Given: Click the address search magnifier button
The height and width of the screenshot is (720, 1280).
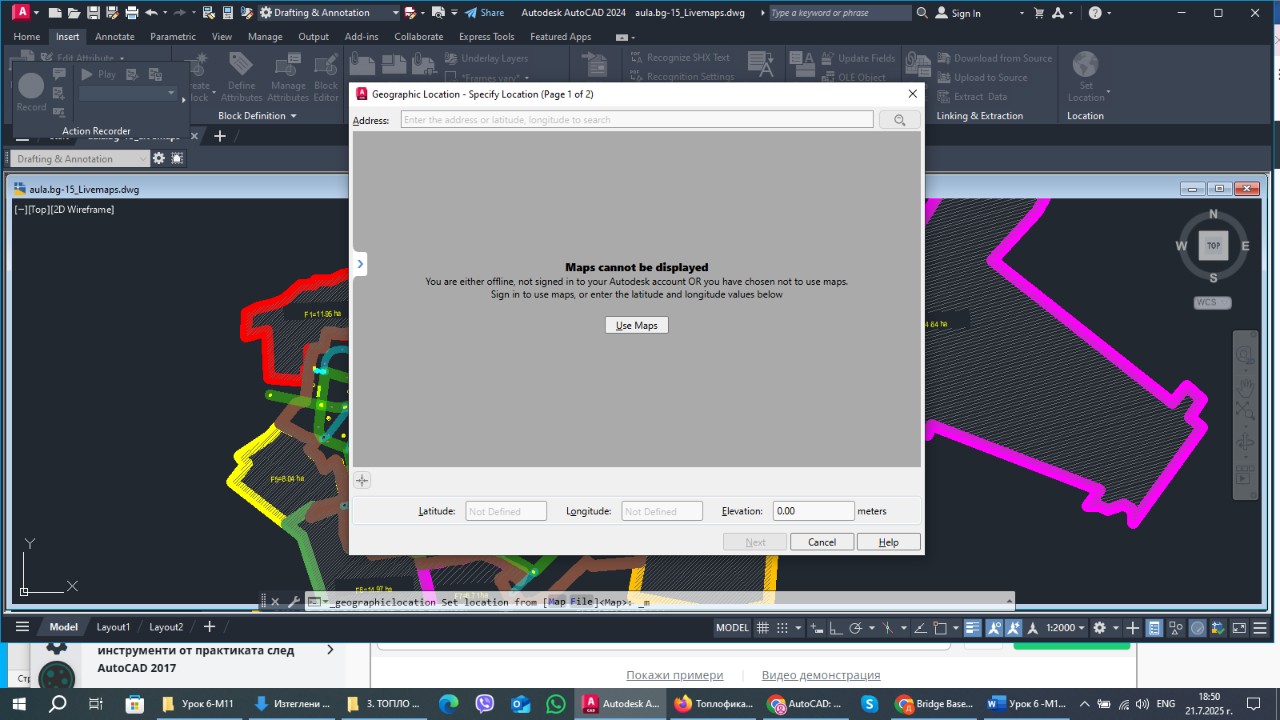Looking at the screenshot, I should (x=899, y=120).
